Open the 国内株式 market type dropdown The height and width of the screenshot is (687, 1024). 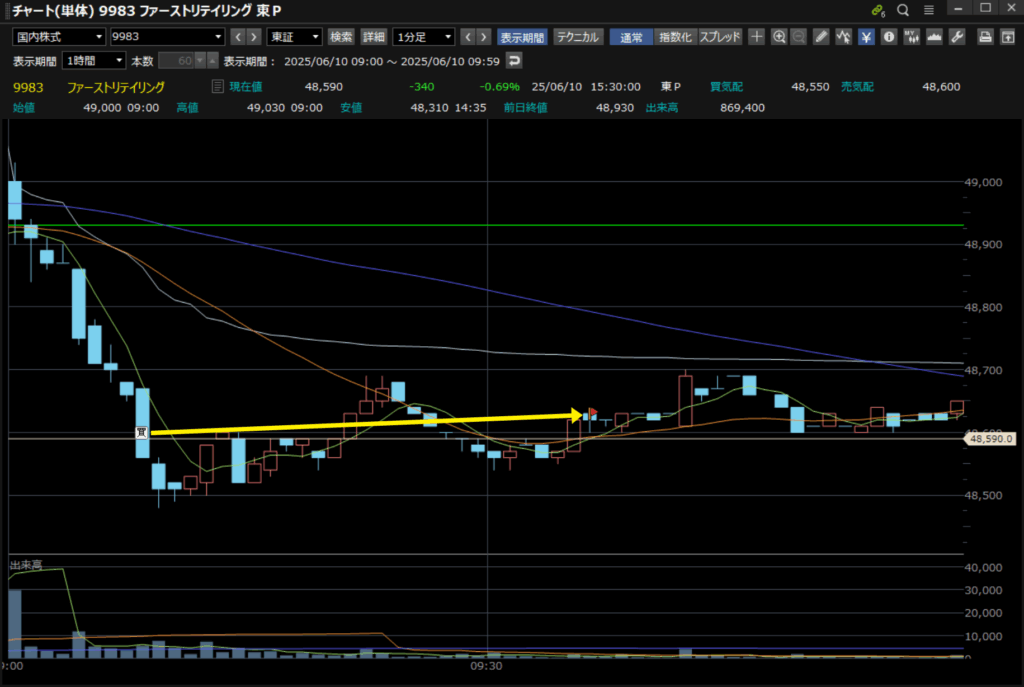(x=59, y=37)
